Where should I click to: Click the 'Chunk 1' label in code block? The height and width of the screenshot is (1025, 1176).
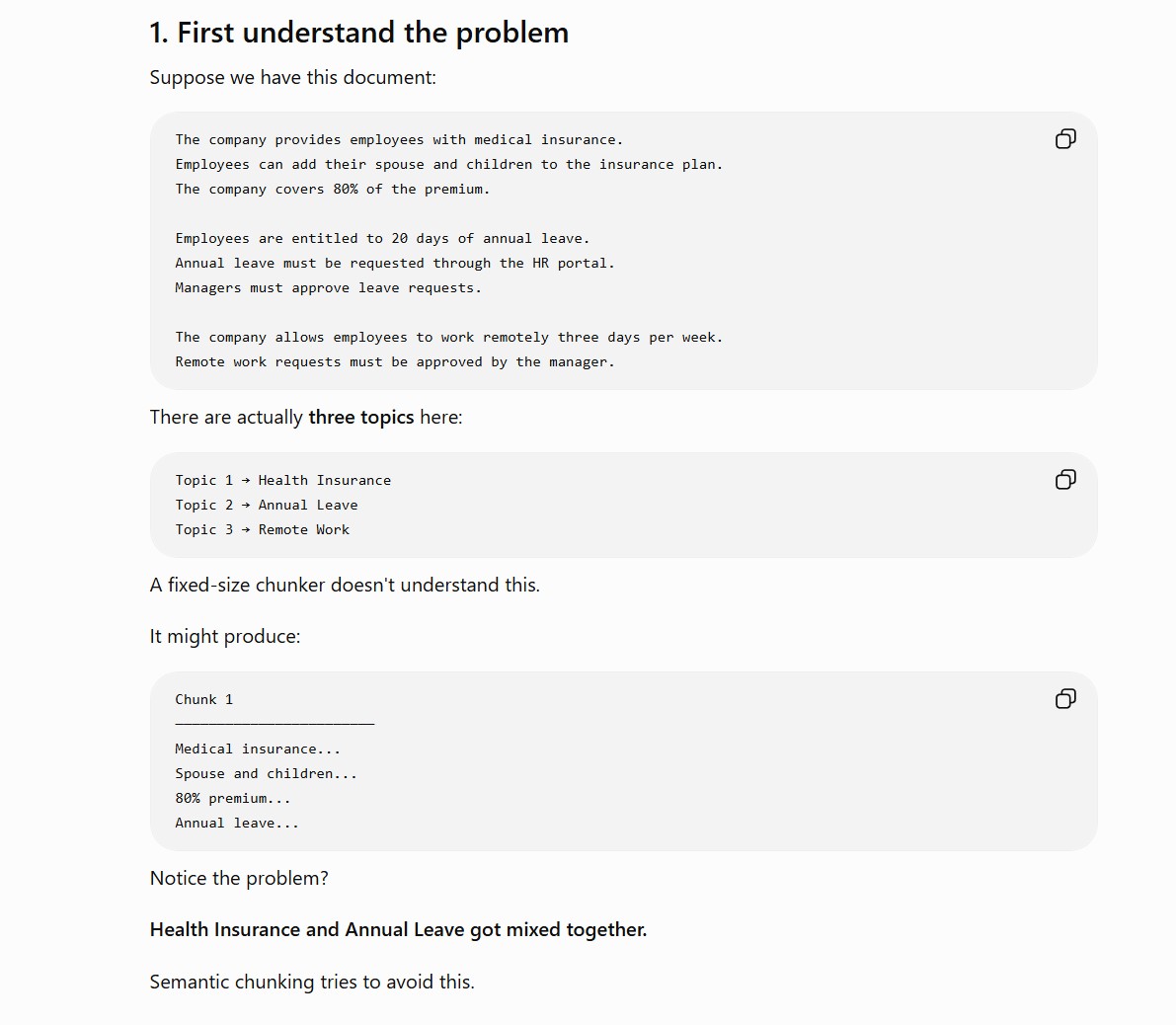(x=204, y=700)
